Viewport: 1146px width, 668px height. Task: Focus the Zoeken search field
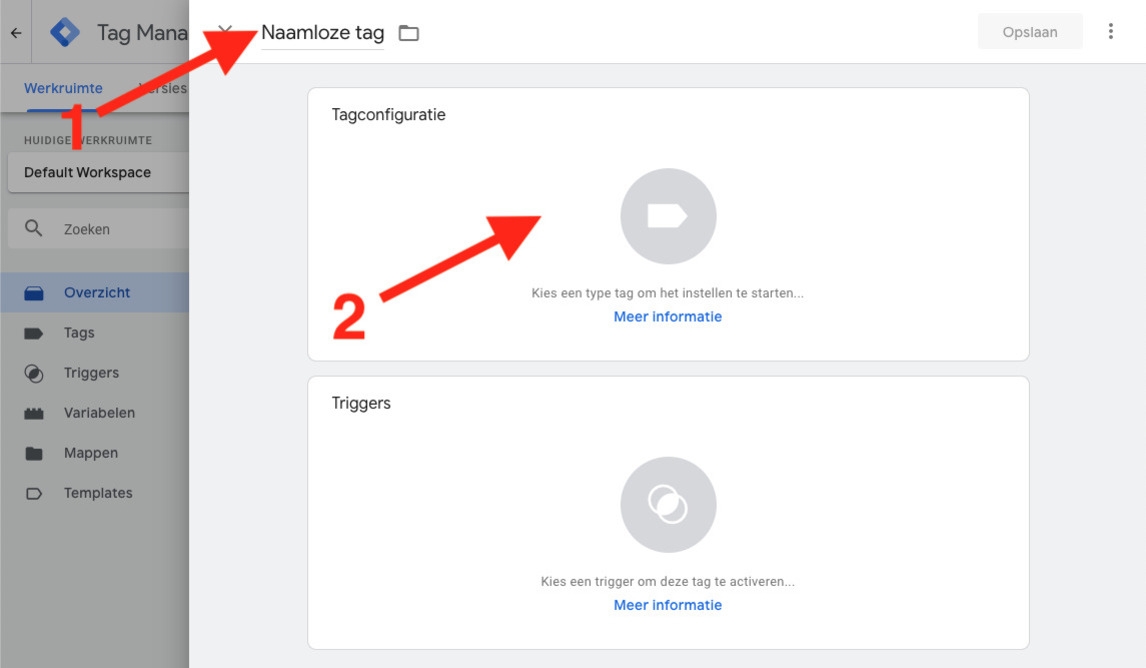tap(98, 229)
